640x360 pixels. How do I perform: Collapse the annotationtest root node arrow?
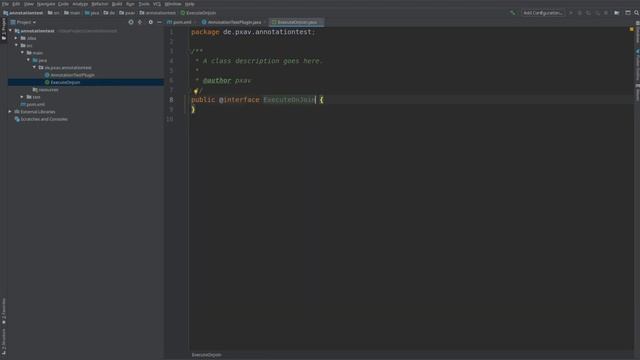coord(11,31)
